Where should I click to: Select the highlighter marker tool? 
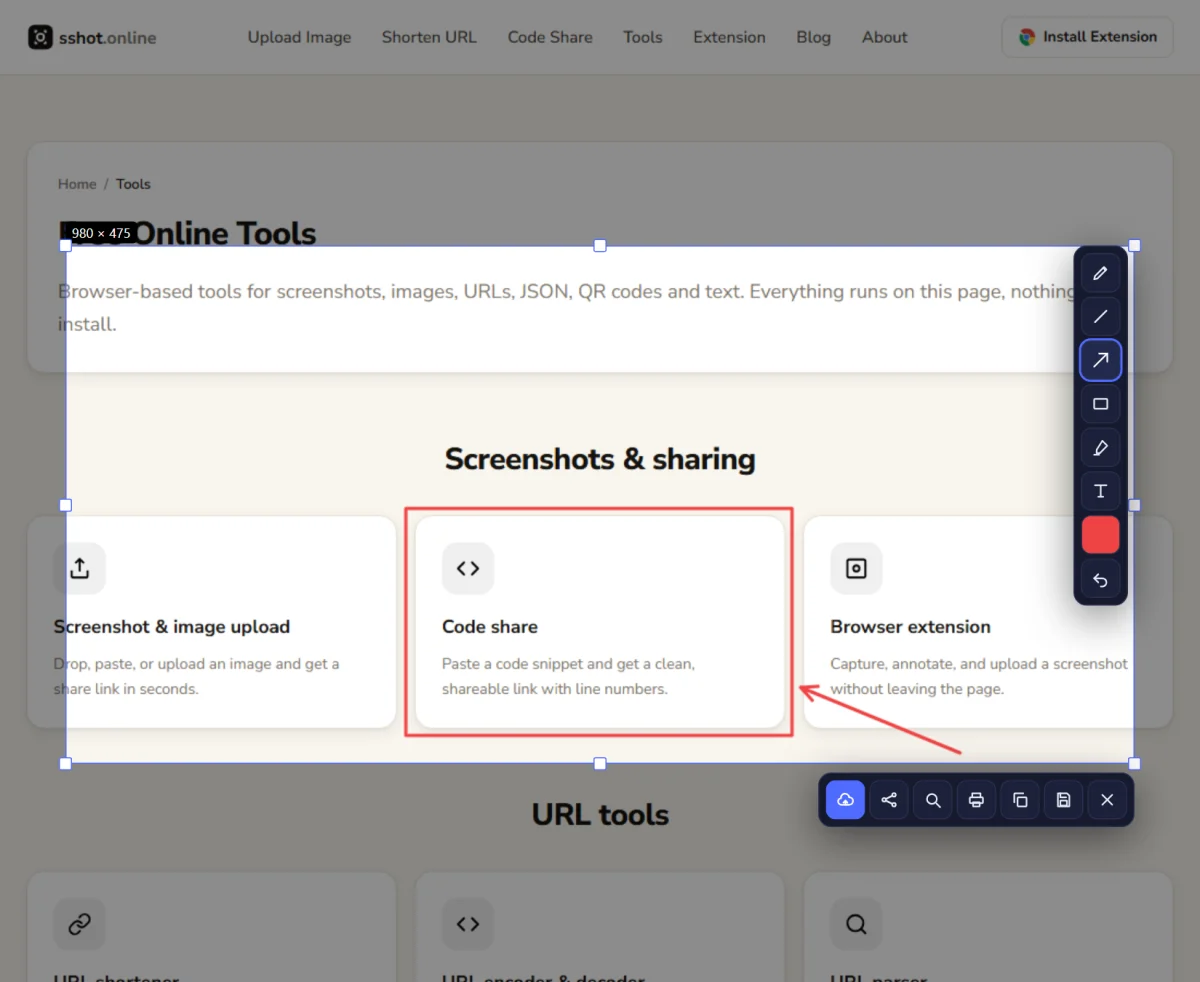(x=1100, y=448)
